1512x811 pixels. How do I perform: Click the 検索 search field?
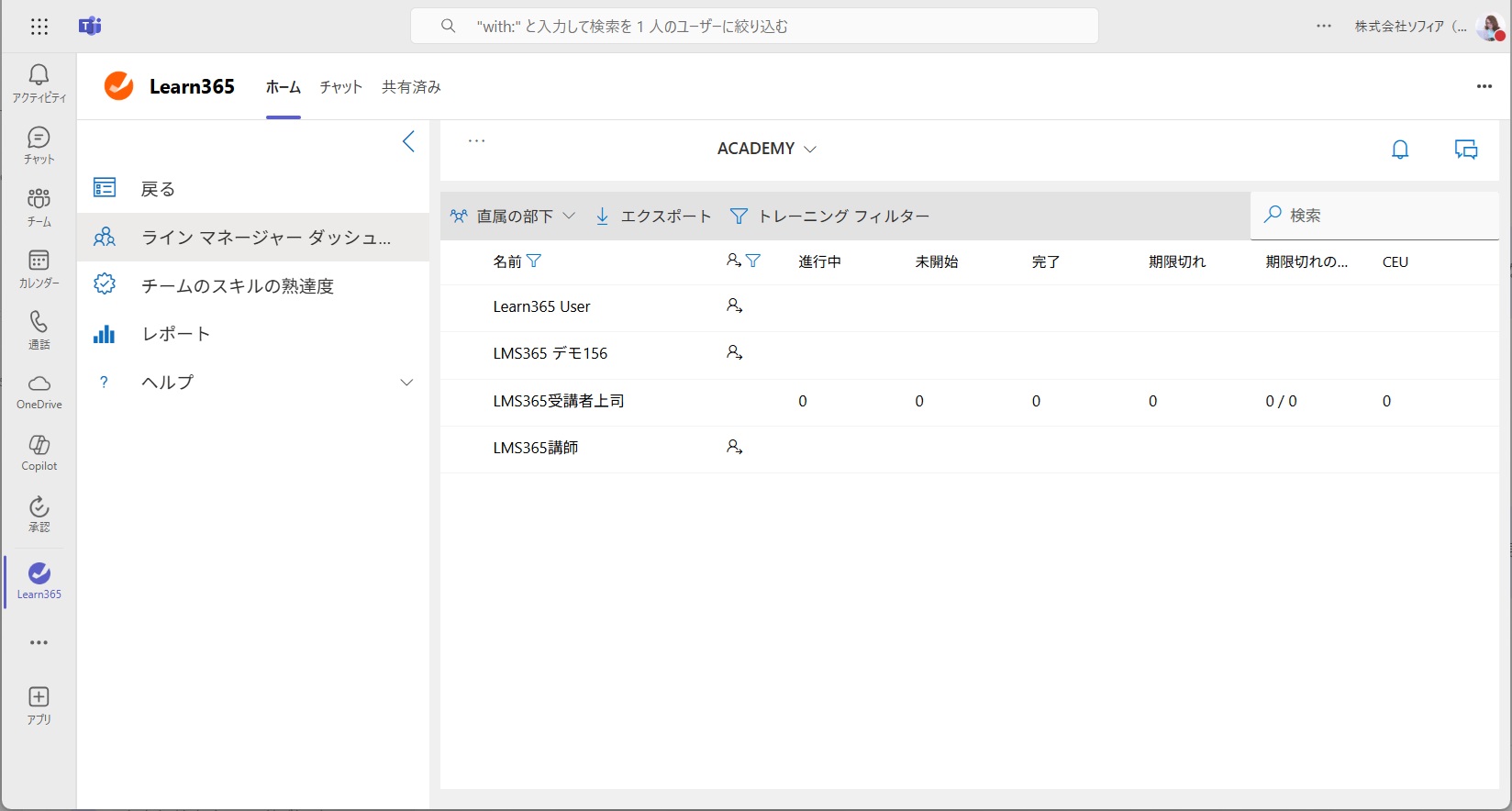(x=1374, y=216)
